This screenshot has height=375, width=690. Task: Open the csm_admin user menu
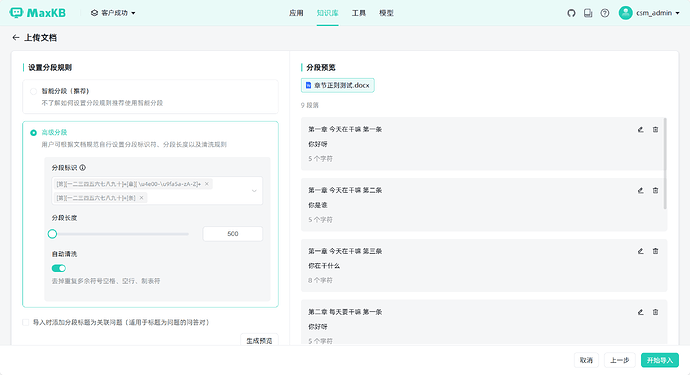(649, 13)
